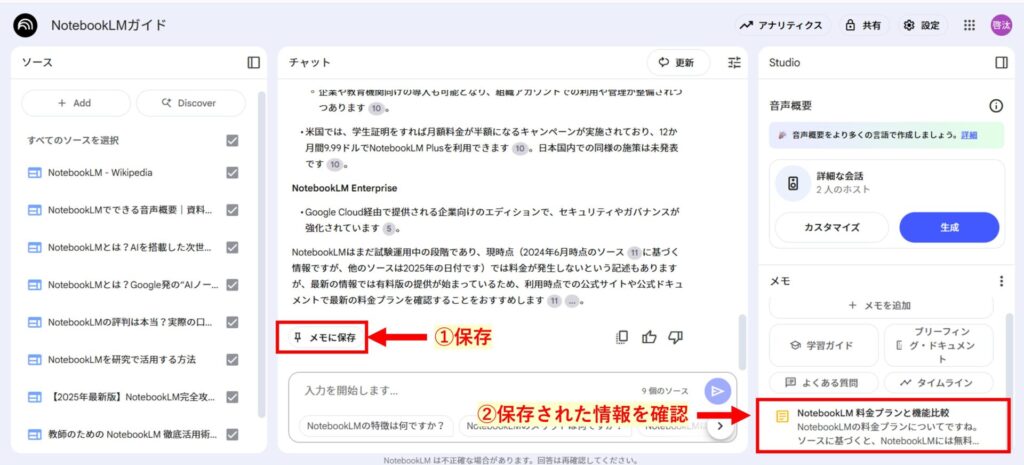Toggle checkbox for 【2025年最新版】 source

(x=232, y=397)
